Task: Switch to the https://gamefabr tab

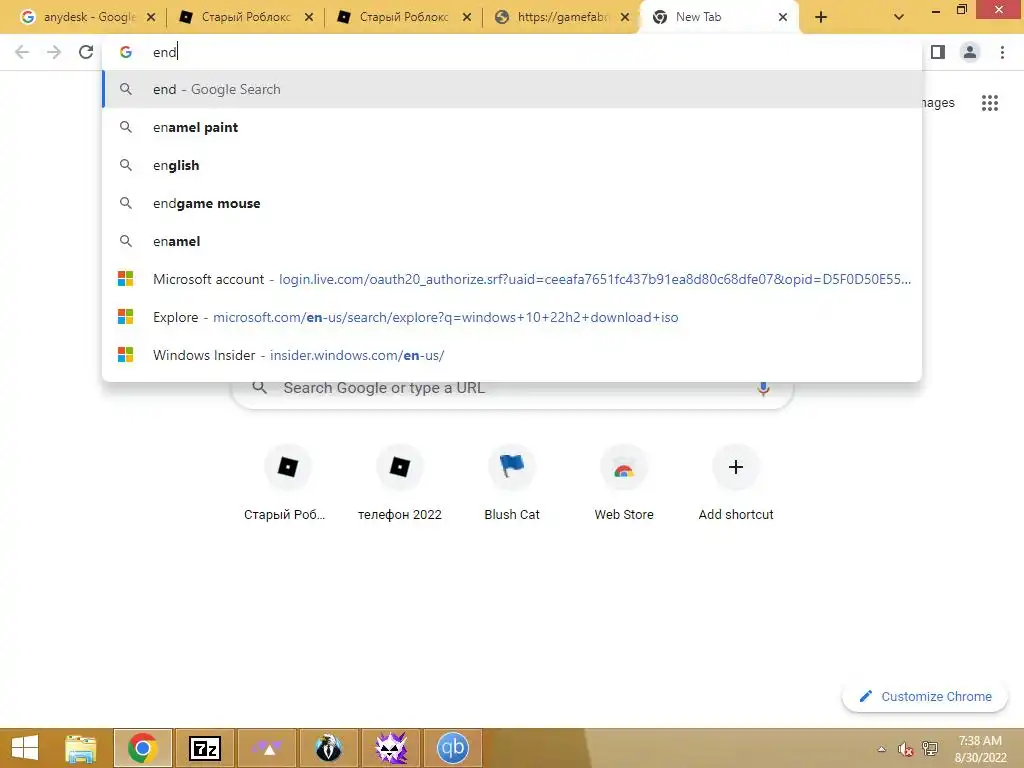Action: (x=562, y=17)
